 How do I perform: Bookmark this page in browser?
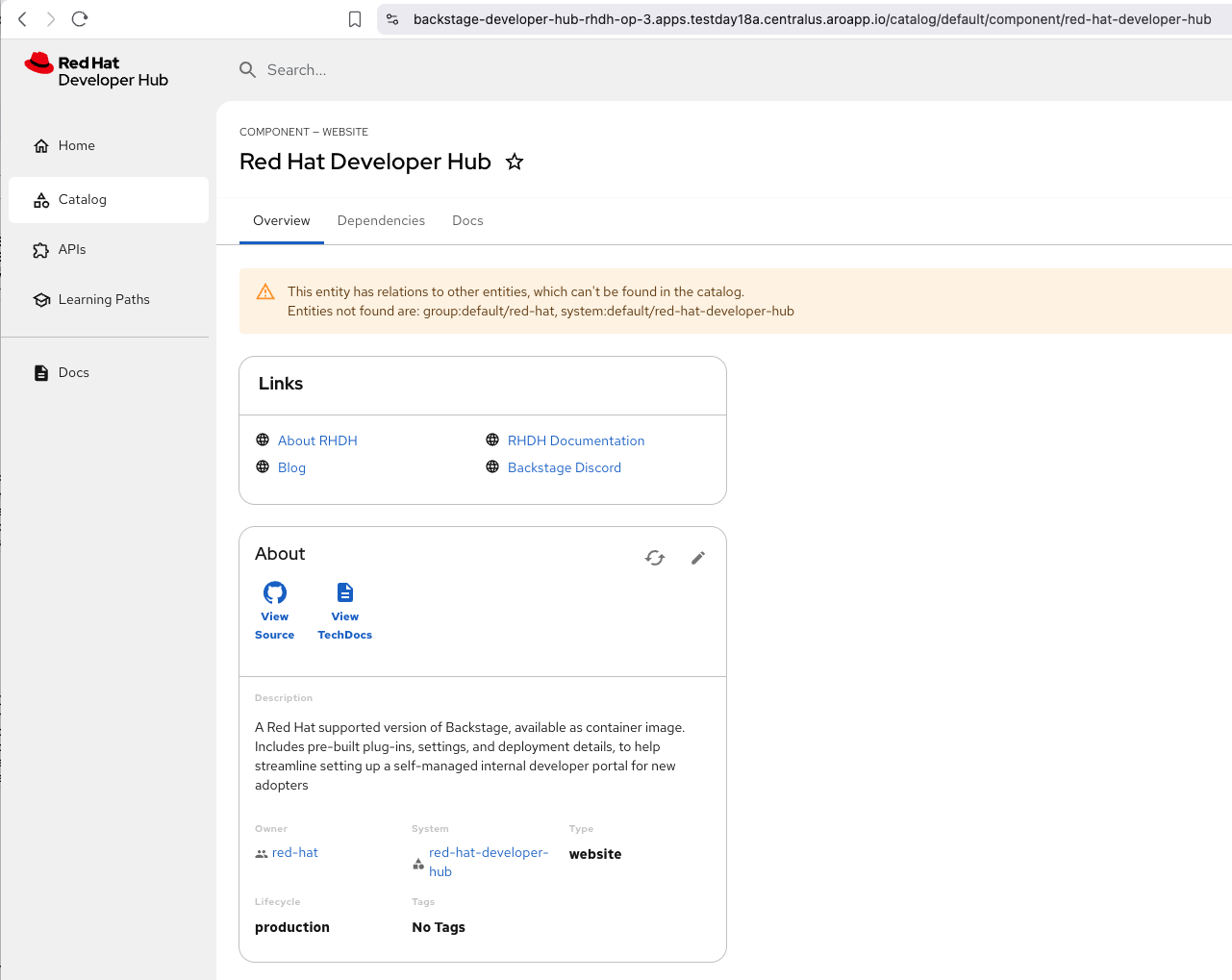click(355, 19)
